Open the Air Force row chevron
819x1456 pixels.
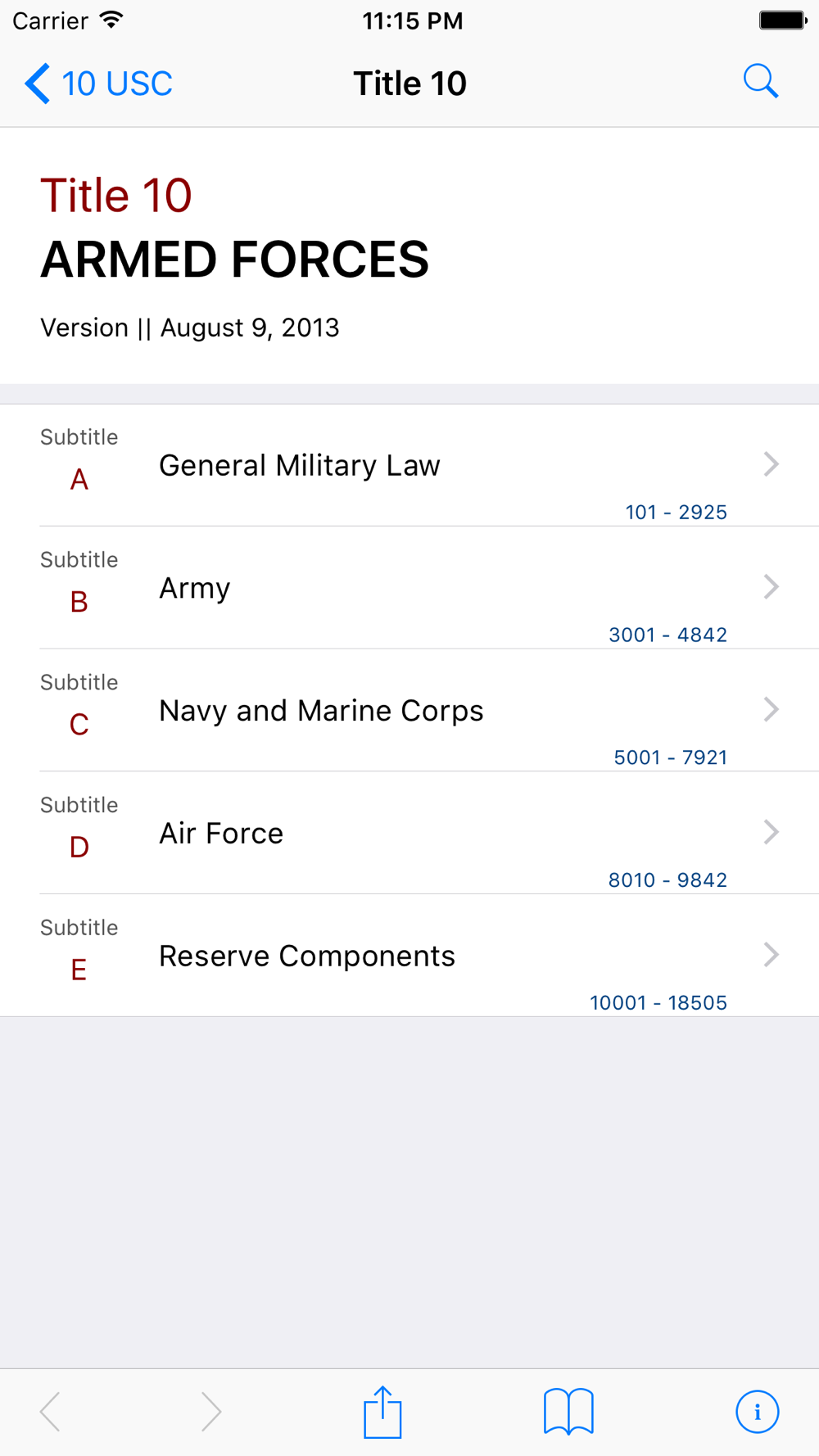[x=771, y=832]
